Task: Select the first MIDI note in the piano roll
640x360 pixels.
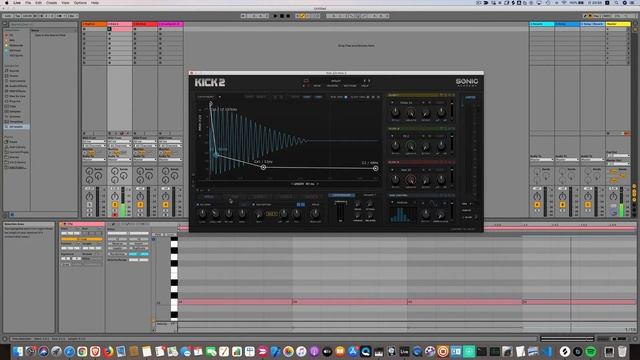Action: point(236,302)
